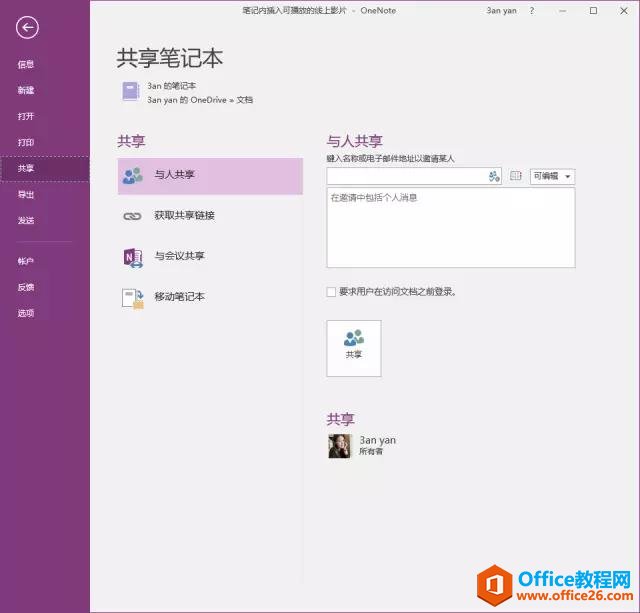This screenshot has width=640, height=613.
Task: Open 选项 settings from sidebar
Action: [x=26, y=313]
